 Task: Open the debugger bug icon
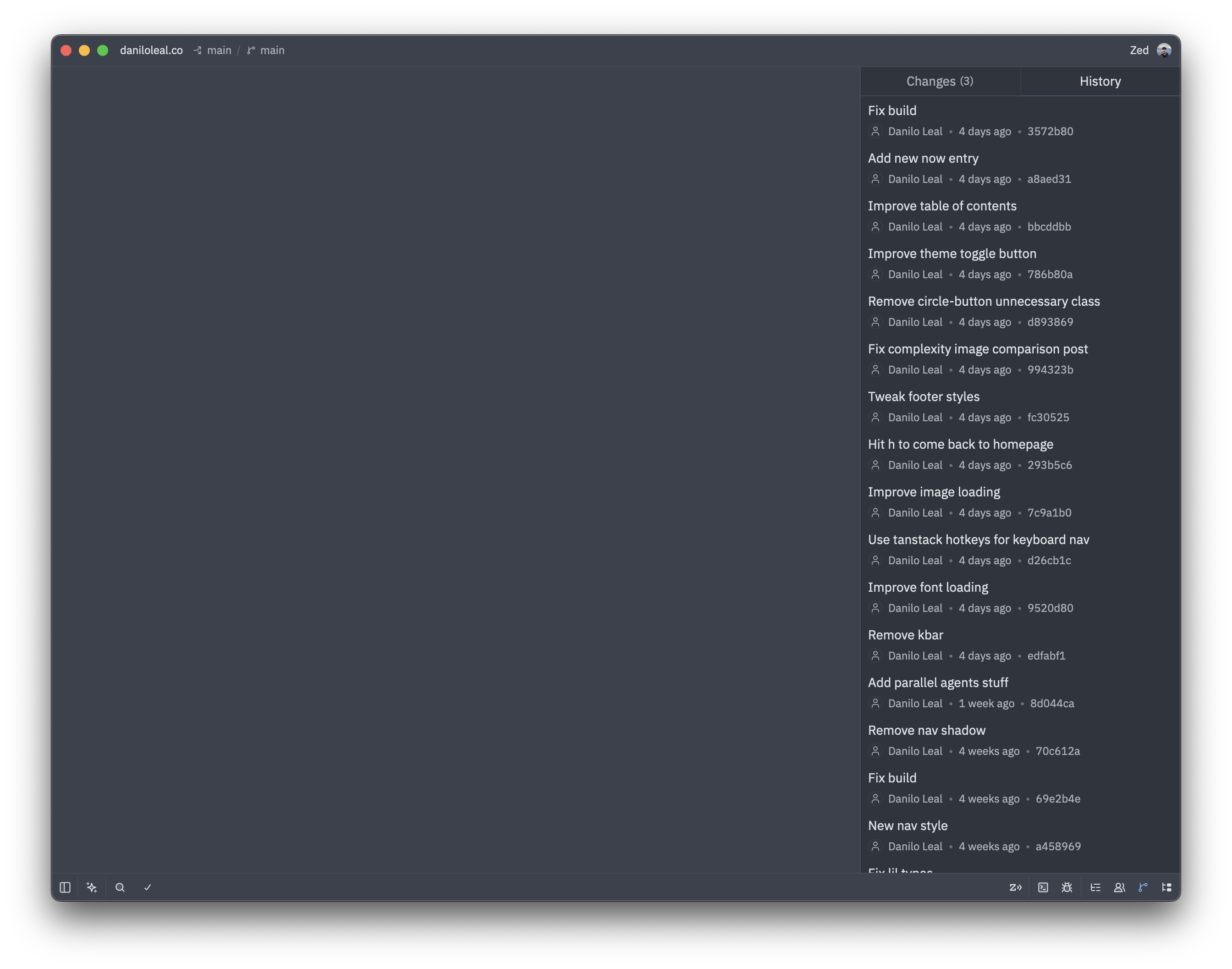click(1067, 887)
